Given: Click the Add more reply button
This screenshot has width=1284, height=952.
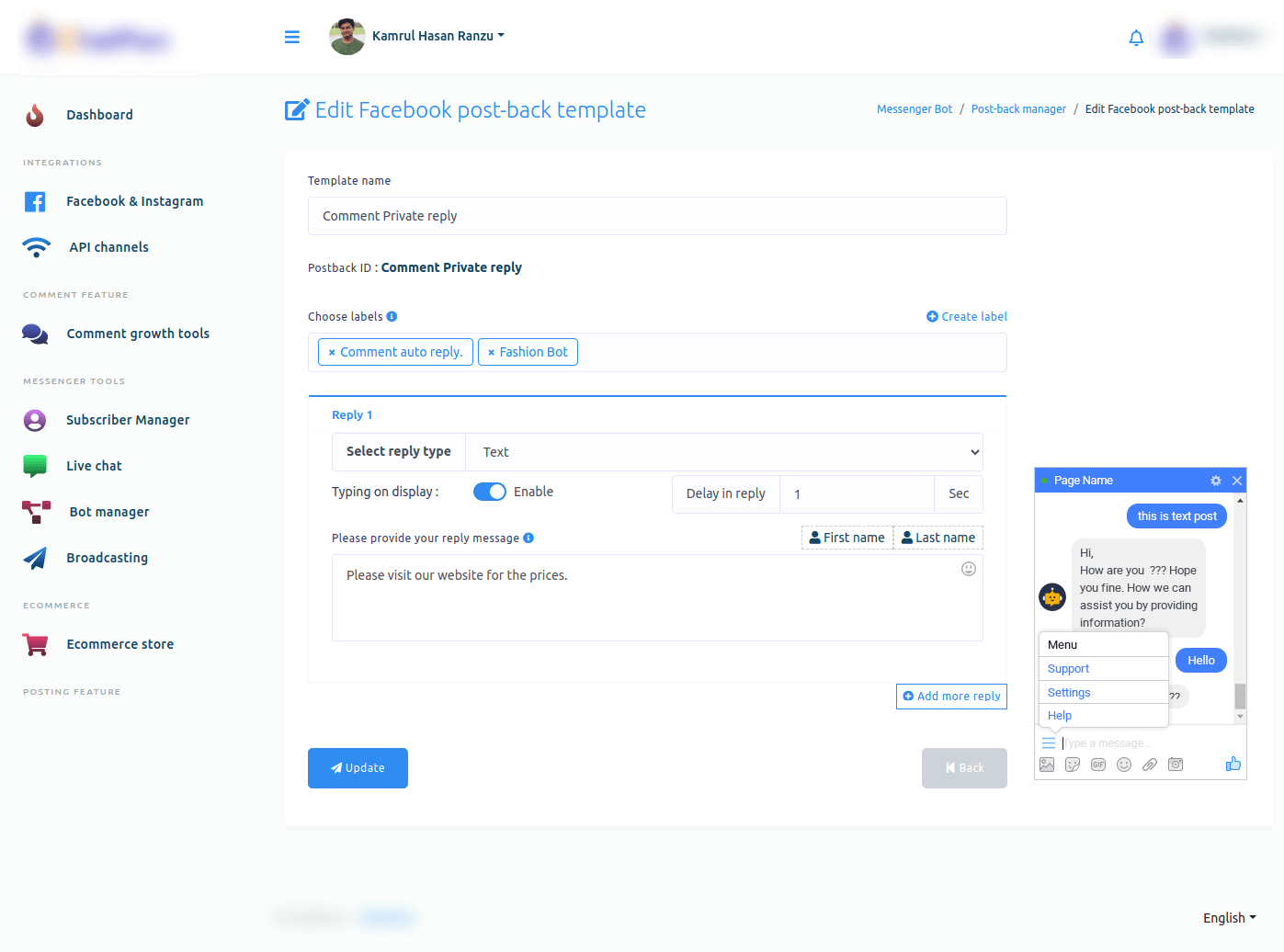Looking at the screenshot, I should (951, 697).
